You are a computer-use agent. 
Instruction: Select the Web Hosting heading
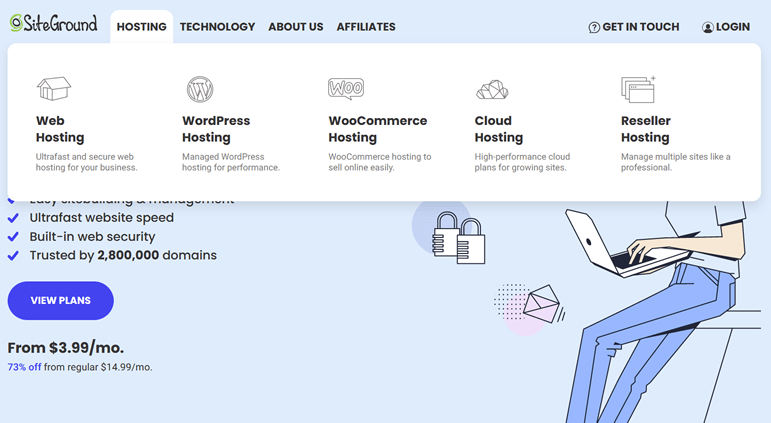pos(60,129)
